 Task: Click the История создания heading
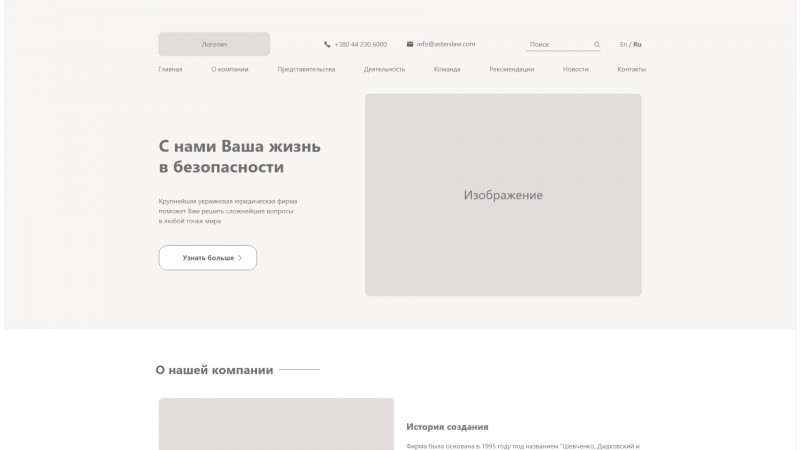pos(447,427)
